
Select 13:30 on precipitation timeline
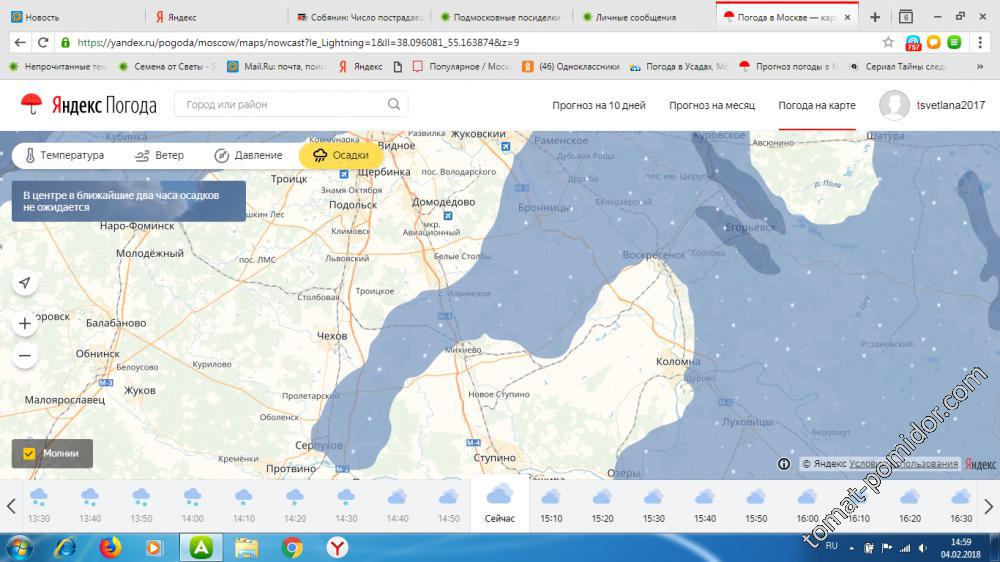pos(39,505)
